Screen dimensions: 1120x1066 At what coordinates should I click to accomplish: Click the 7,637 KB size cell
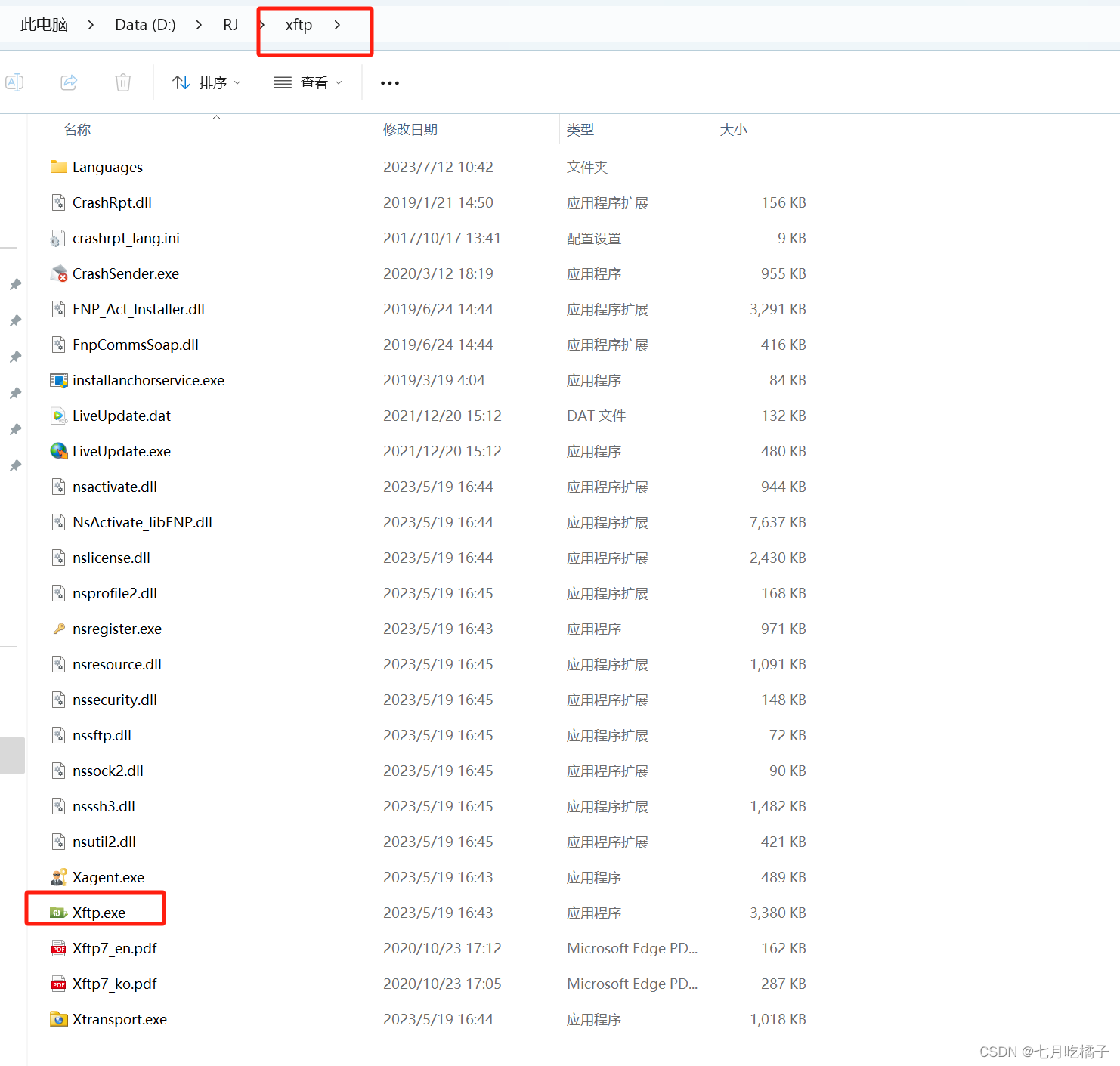[x=778, y=522]
